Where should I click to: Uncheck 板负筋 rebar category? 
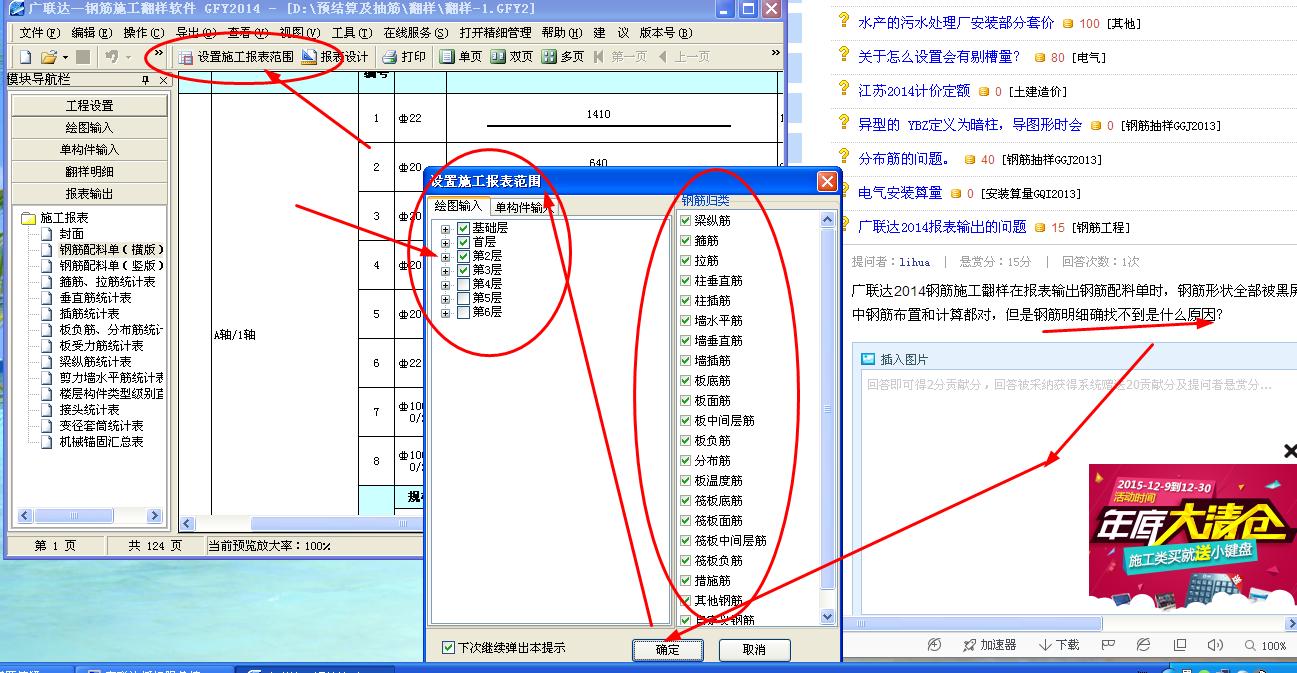[685, 441]
